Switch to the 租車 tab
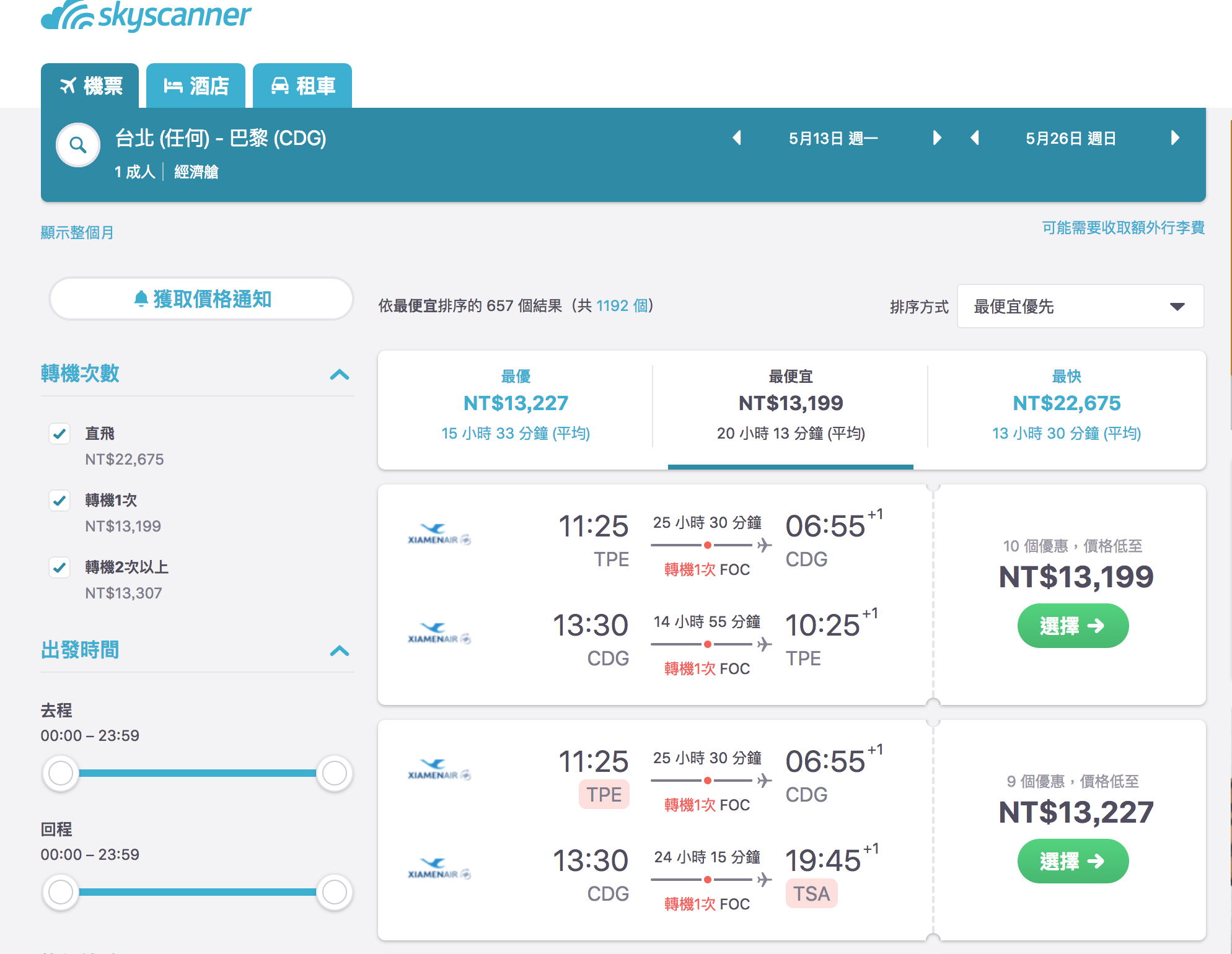The width and height of the screenshot is (1232, 954). pos(302,85)
